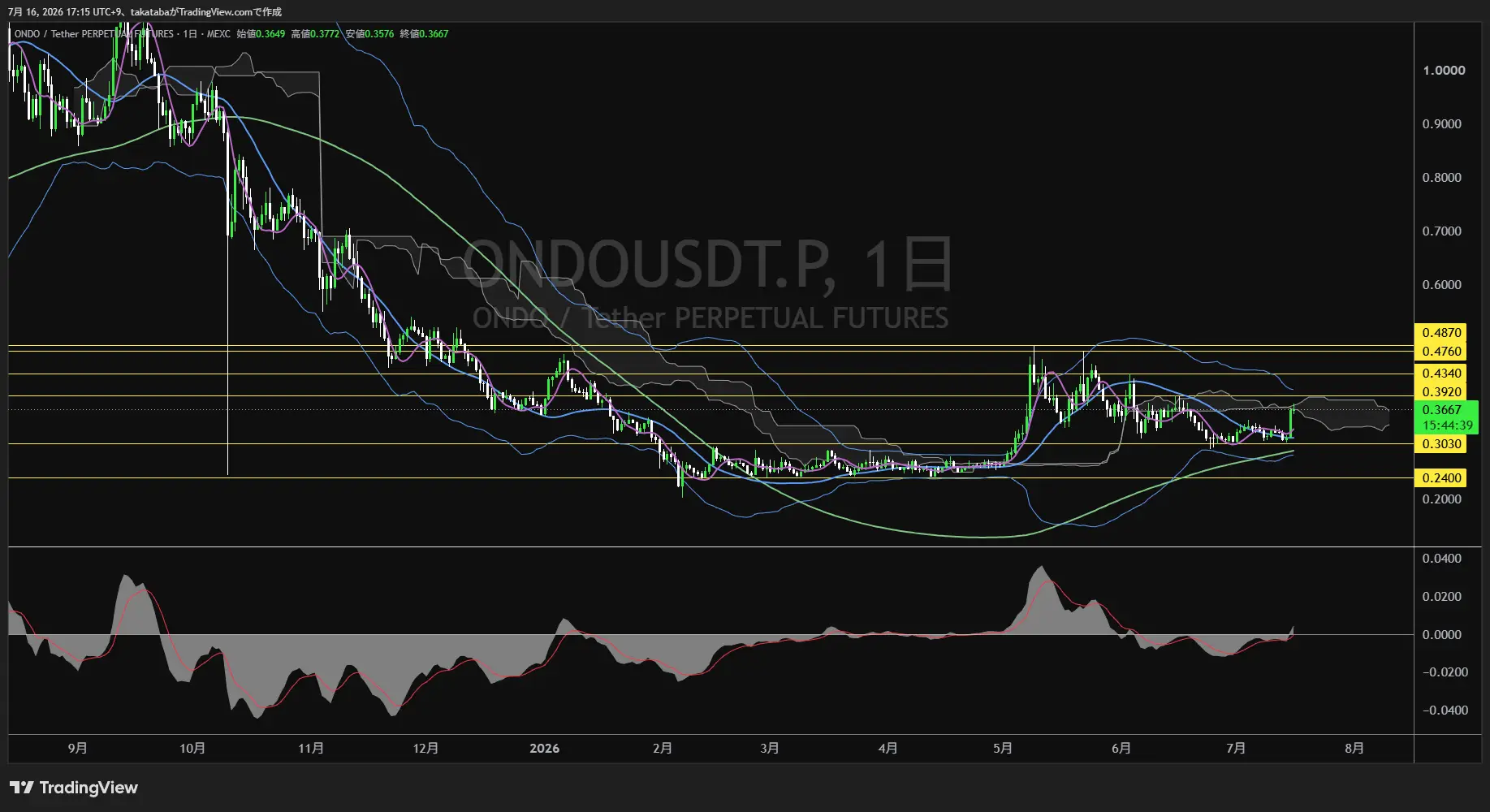The image size is (1490, 812).
Task: Click the 0.2400 yellow price label
Action: pyautogui.click(x=1441, y=478)
